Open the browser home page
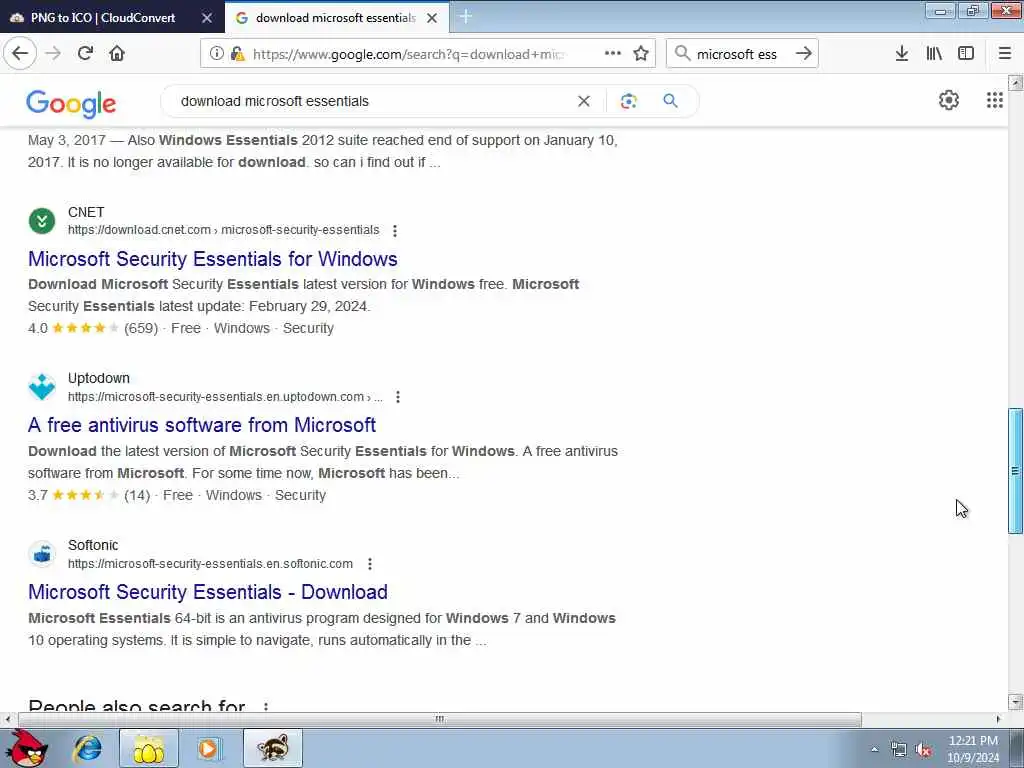Screen dimensions: 1024x768 (x=117, y=54)
